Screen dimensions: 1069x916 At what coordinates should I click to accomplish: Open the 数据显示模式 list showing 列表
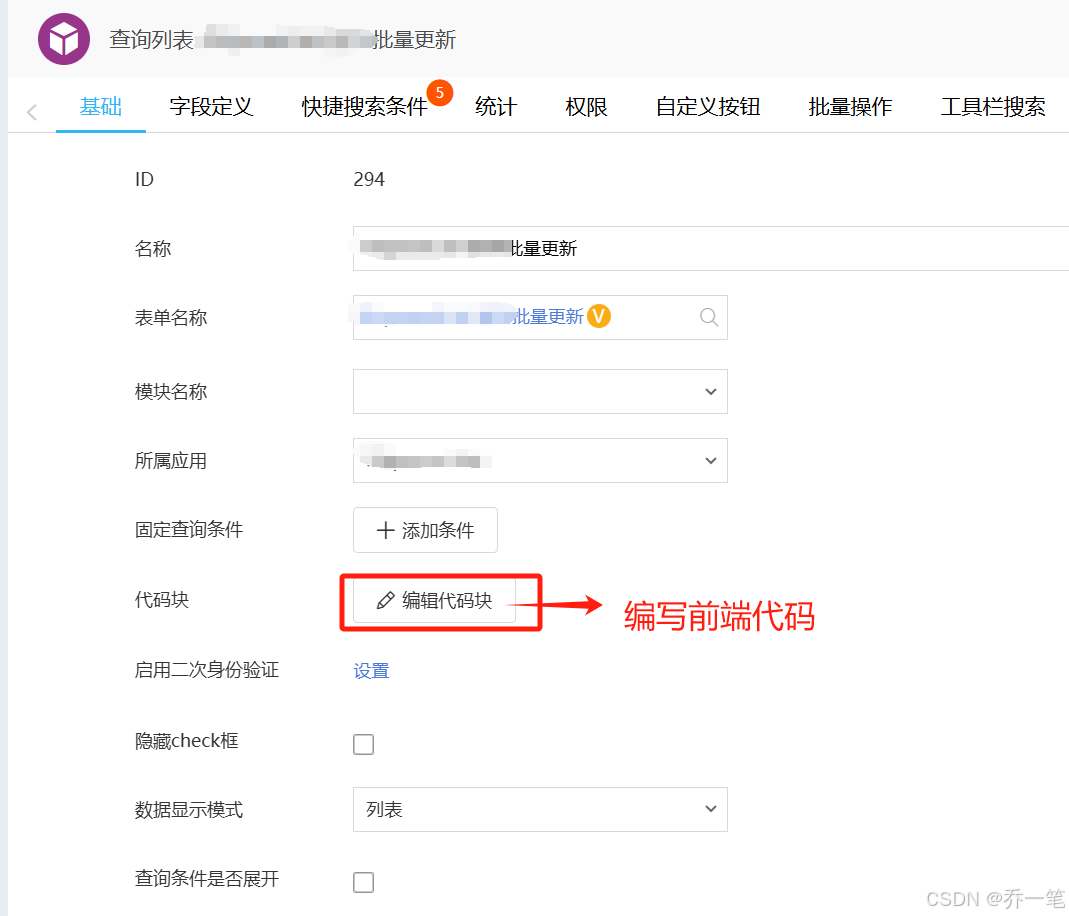click(x=540, y=809)
